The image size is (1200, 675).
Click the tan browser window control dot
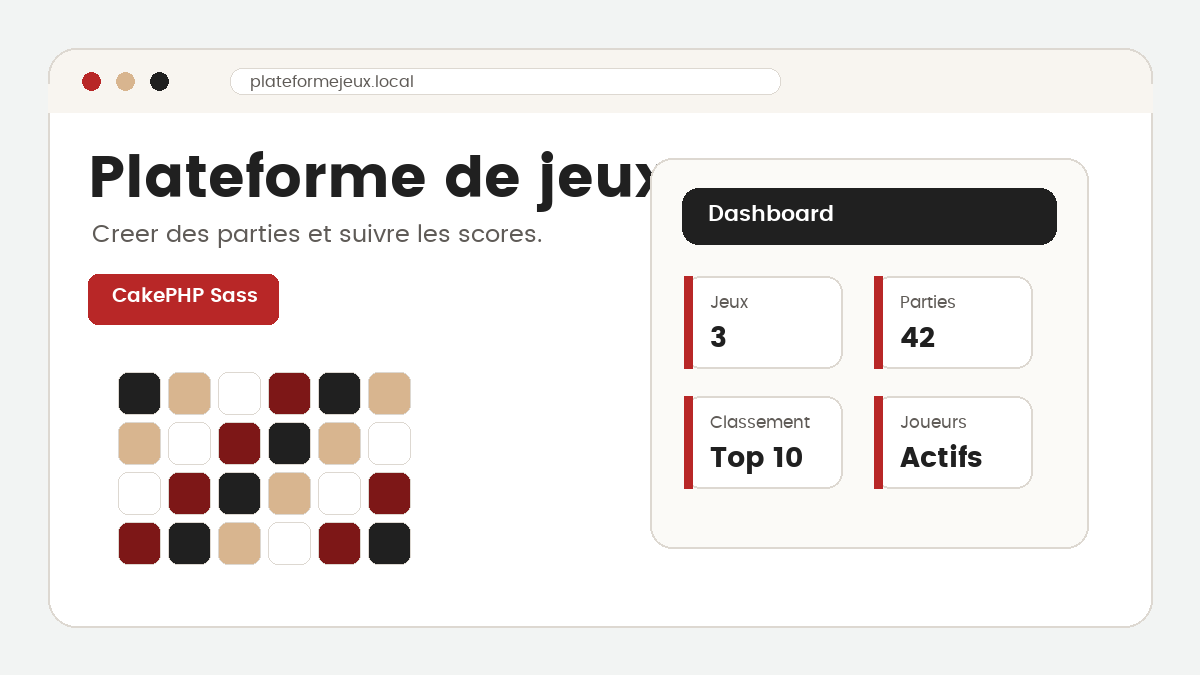click(x=125, y=81)
